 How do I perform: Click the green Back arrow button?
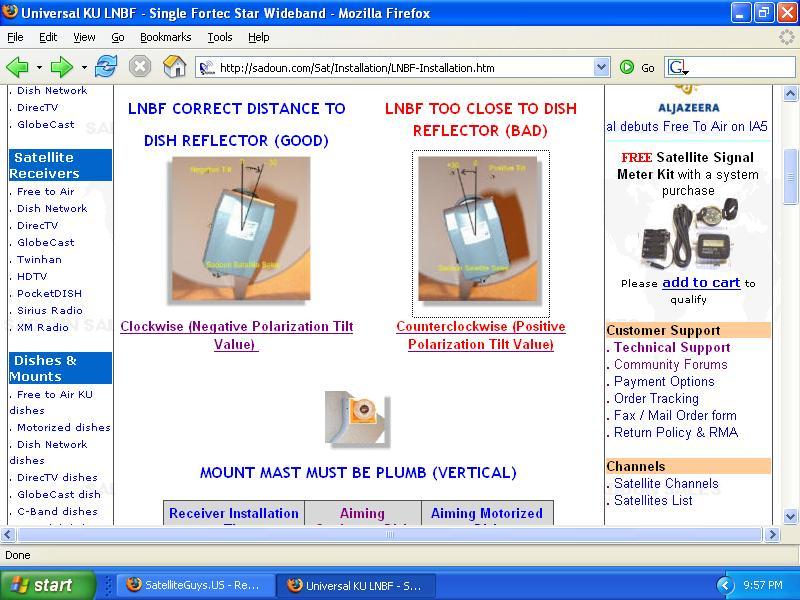[x=17, y=67]
